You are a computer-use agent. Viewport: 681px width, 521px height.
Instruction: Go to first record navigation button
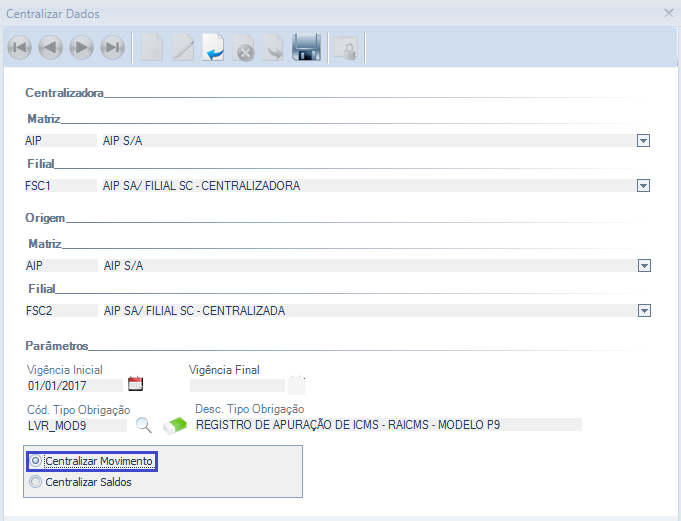click(x=20, y=47)
